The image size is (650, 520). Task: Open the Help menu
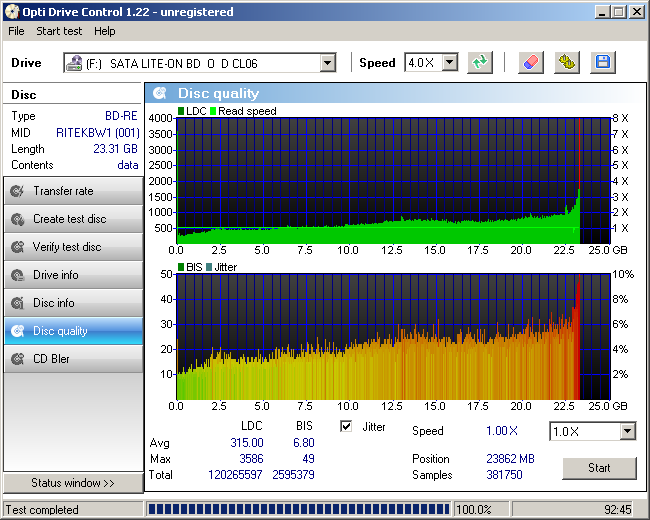104,31
